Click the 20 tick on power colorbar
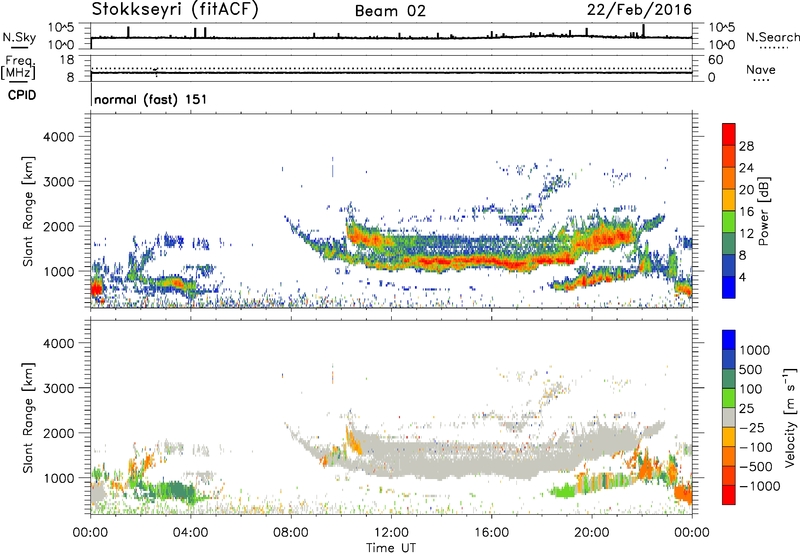Viewport: 800px width, 554px height. tap(746, 190)
